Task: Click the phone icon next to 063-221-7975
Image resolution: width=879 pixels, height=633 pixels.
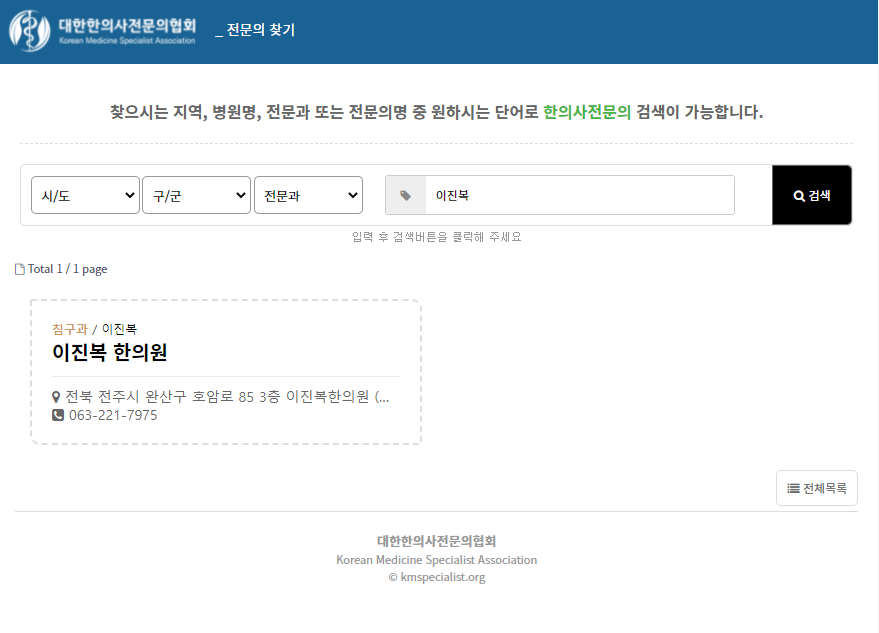Action: 58,415
